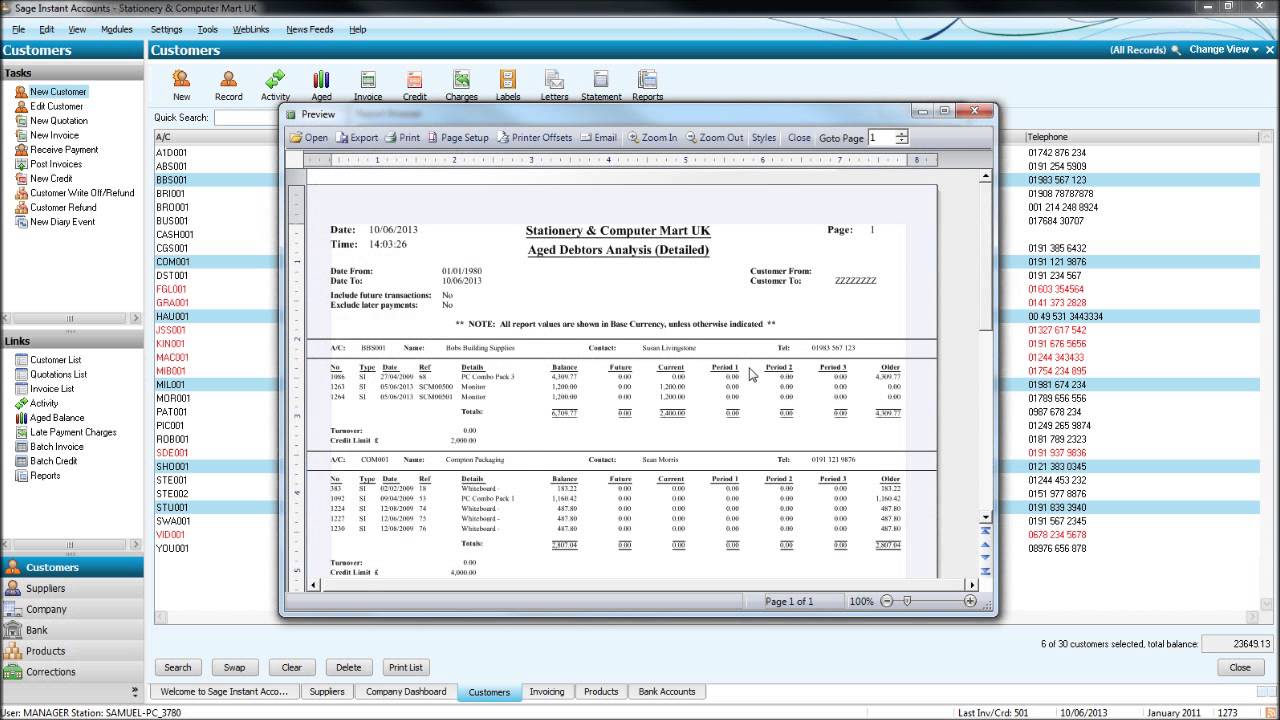The width and height of the screenshot is (1280, 720).
Task: Click the Swap button
Action: pos(234,667)
